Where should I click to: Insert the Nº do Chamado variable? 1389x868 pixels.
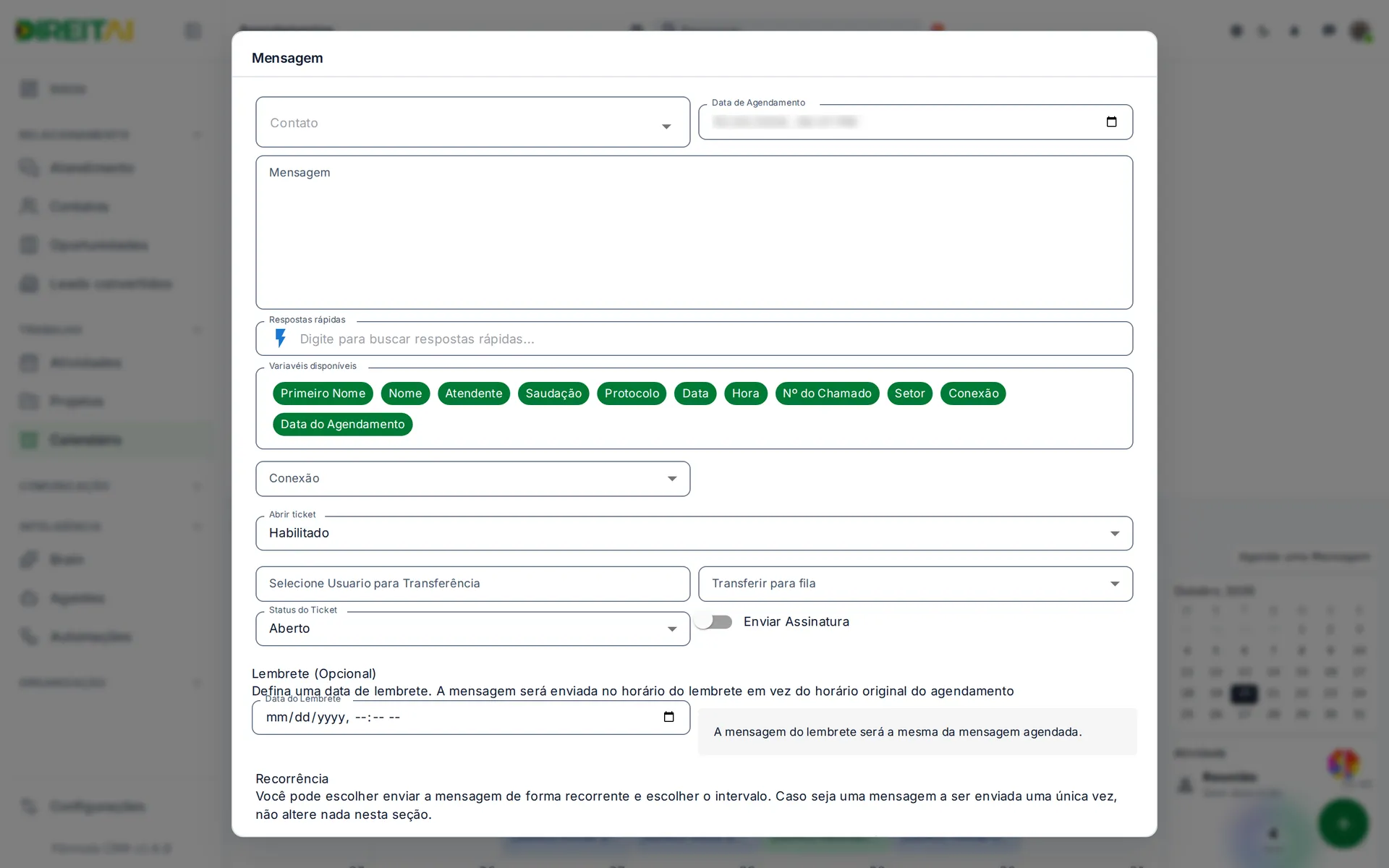tap(827, 393)
